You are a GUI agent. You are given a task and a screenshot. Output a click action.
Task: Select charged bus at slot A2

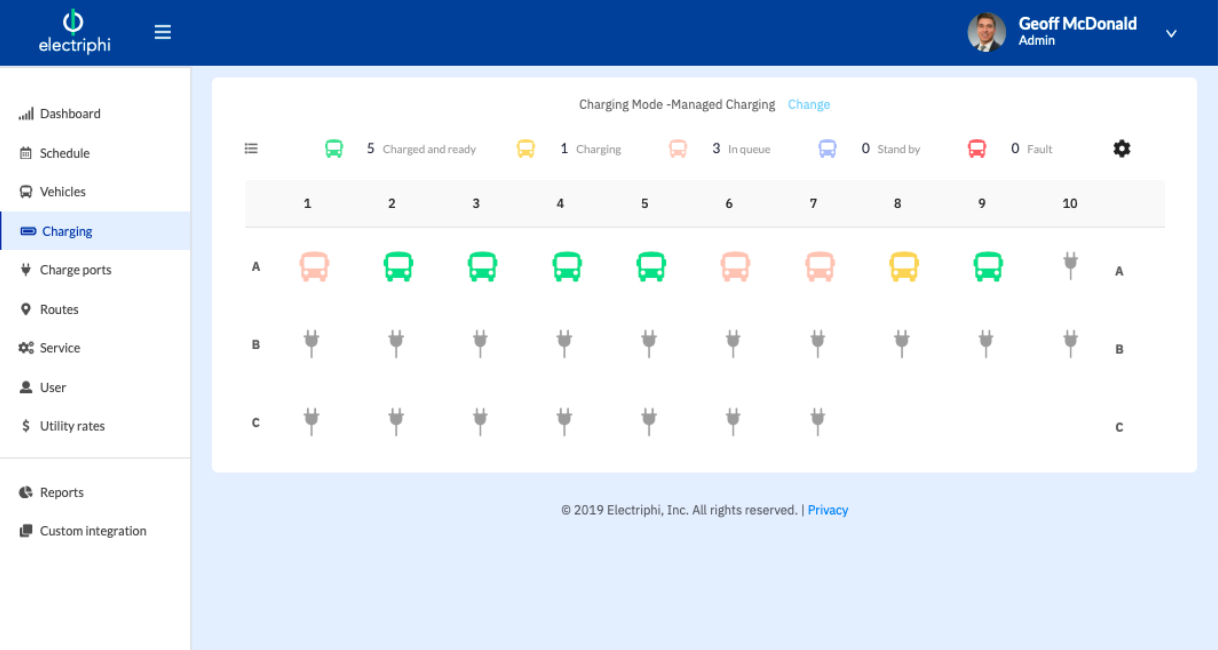click(398, 266)
